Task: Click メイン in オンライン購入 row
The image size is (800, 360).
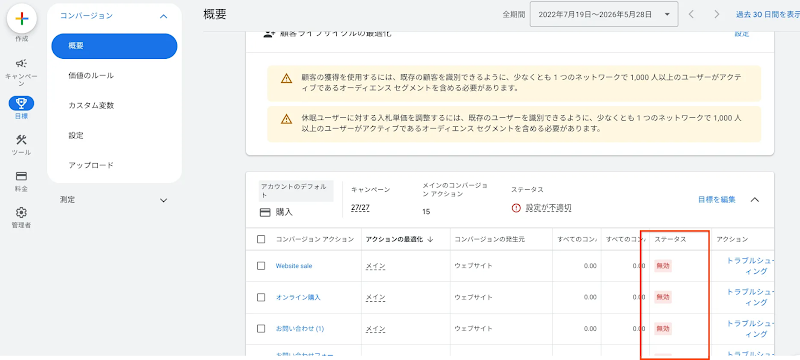Action: (x=376, y=298)
